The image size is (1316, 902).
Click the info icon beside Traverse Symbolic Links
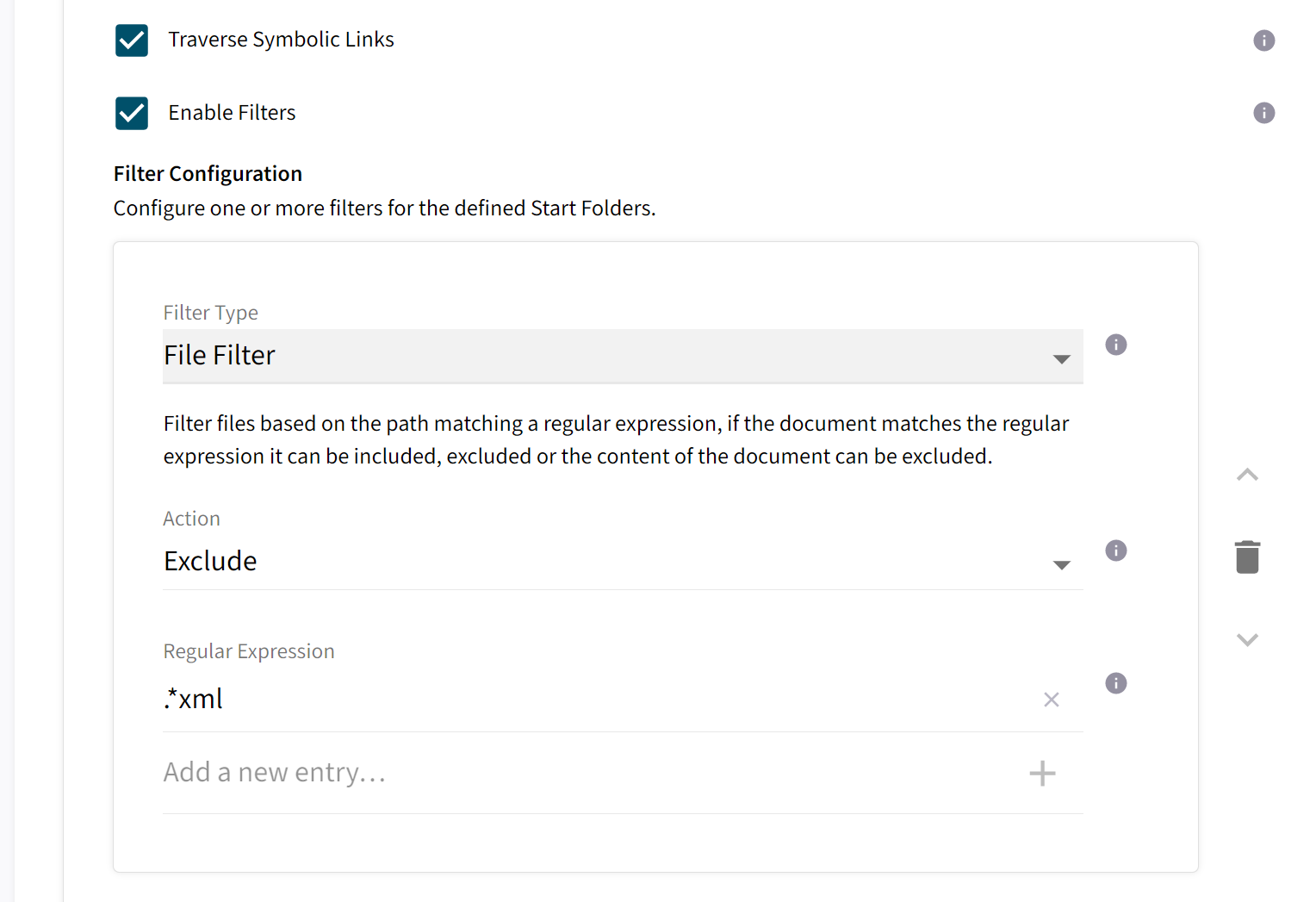pyautogui.click(x=1263, y=40)
